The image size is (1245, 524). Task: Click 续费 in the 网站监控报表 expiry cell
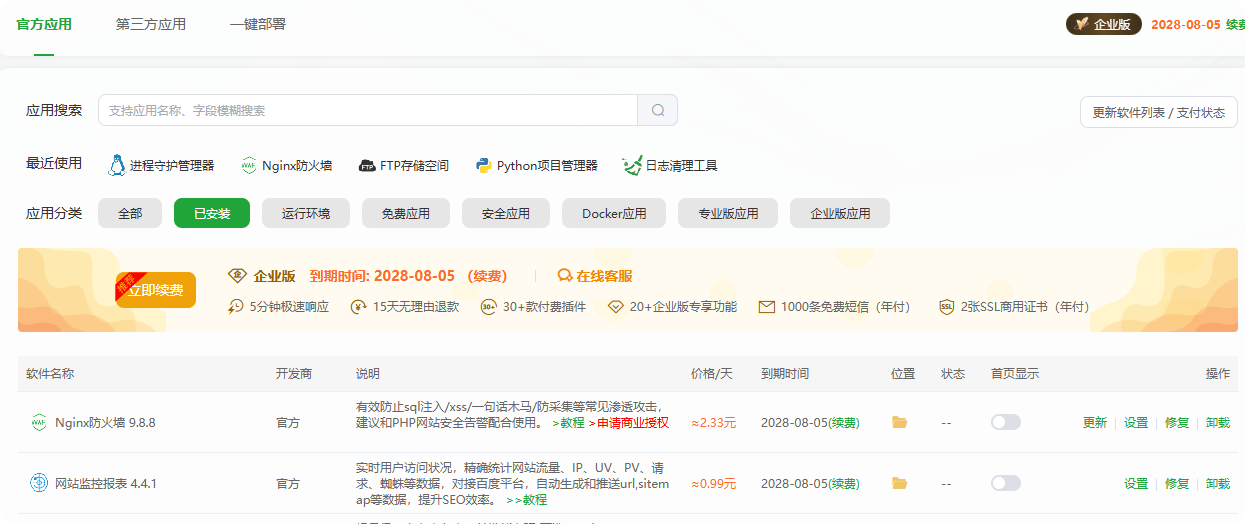coord(844,483)
